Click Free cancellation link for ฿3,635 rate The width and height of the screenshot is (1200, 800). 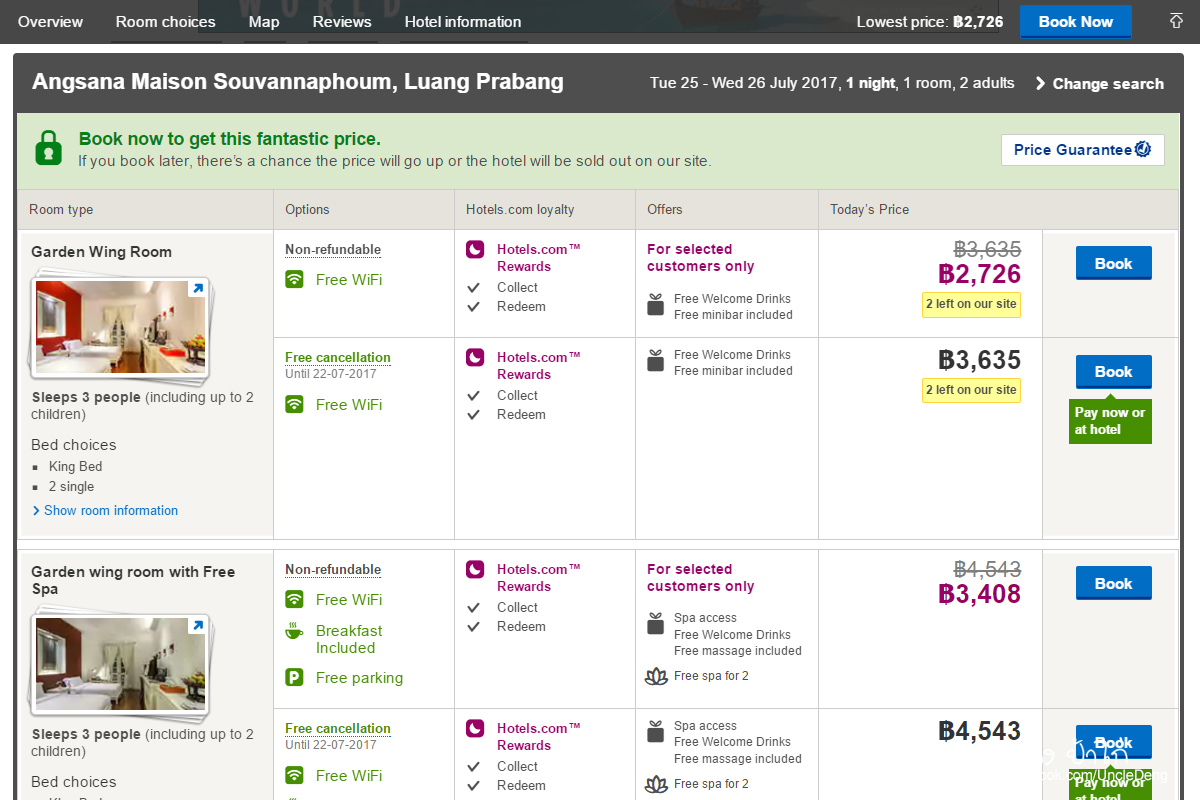pos(337,357)
